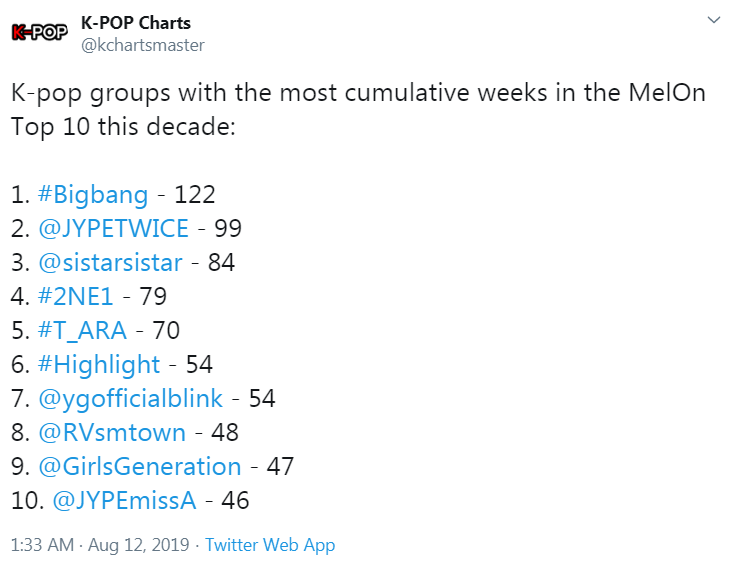Open the tweet options chevron menu
The image size is (736, 567).
point(713,21)
